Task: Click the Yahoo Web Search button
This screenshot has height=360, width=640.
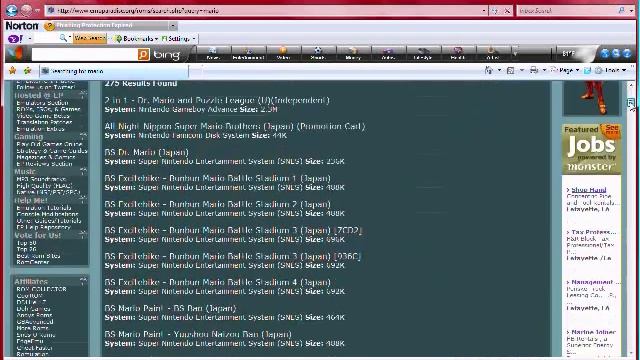Action: pos(89,38)
